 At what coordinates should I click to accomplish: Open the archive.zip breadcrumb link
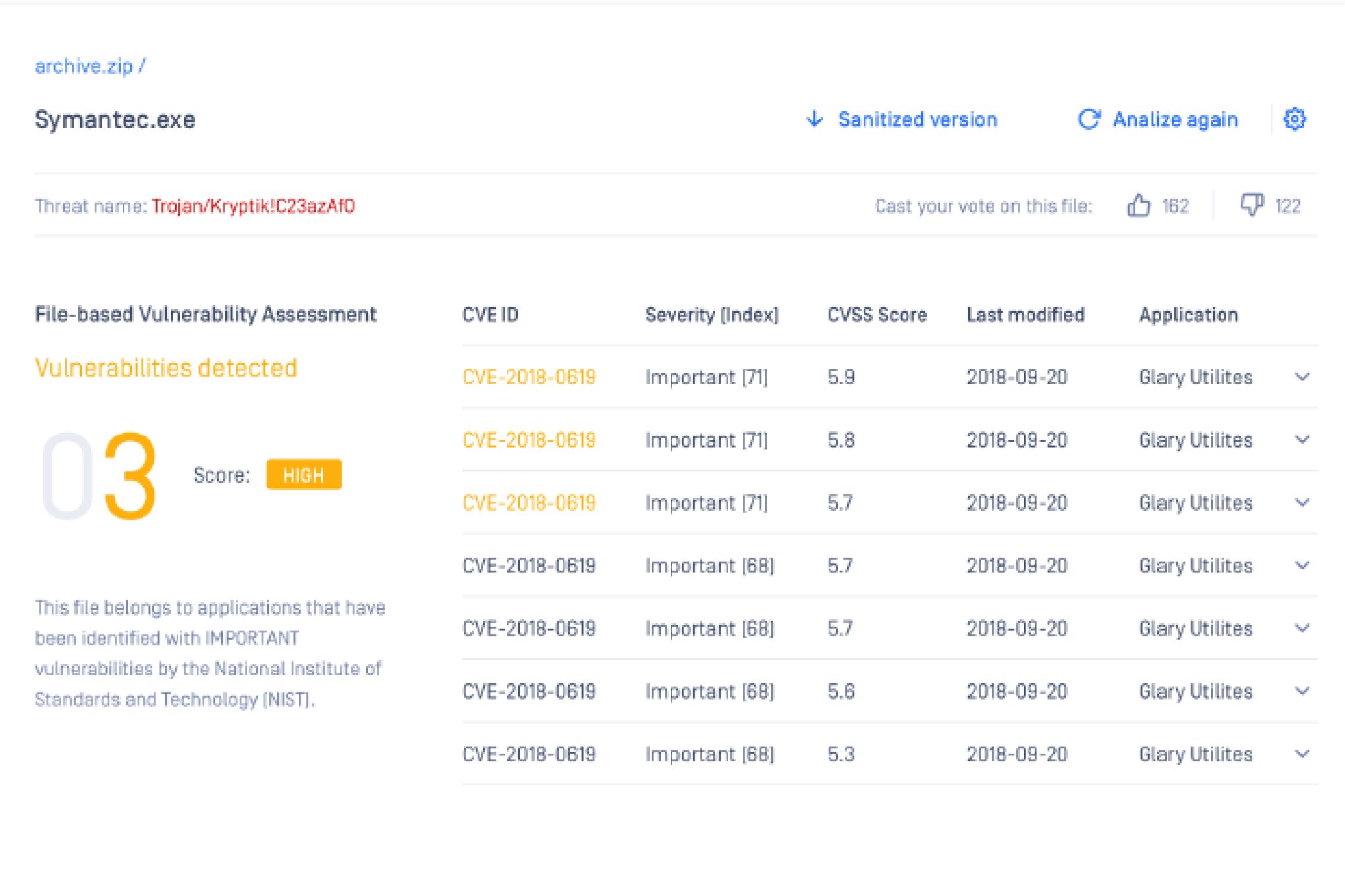click(84, 66)
